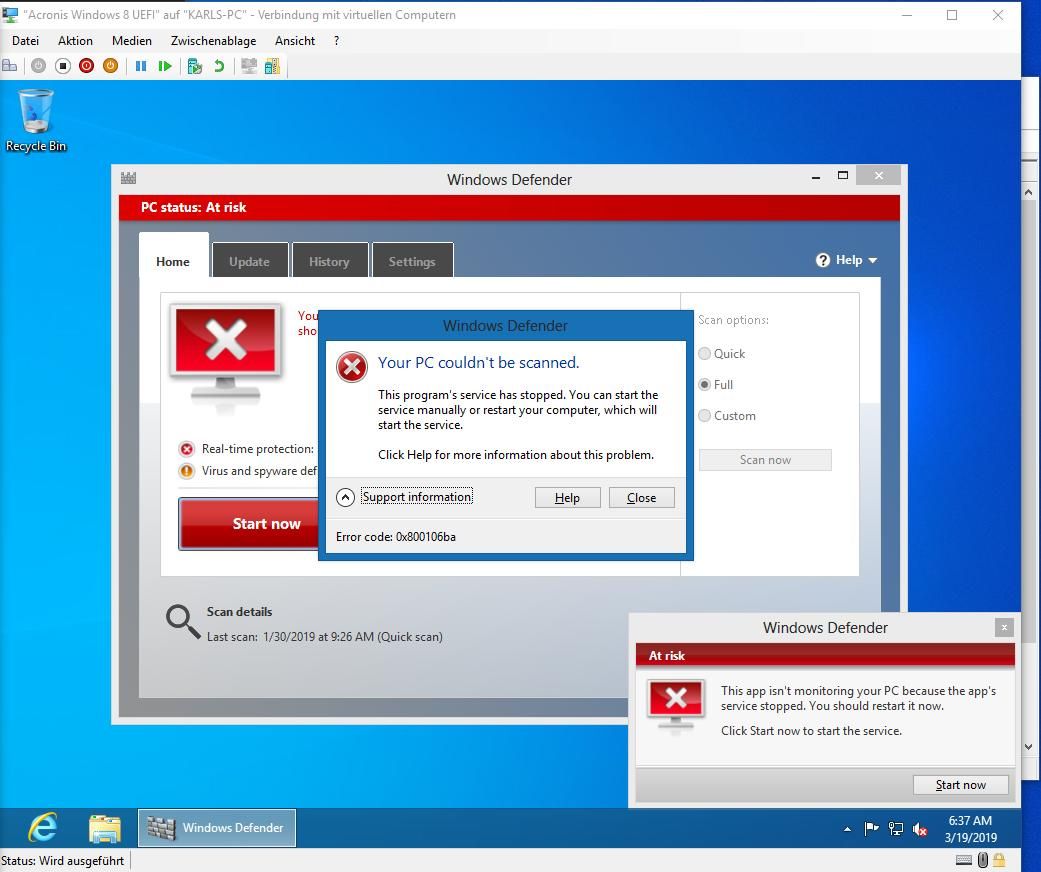Open the Datei menu
This screenshot has width=1041, height=872.
[25, 41]
